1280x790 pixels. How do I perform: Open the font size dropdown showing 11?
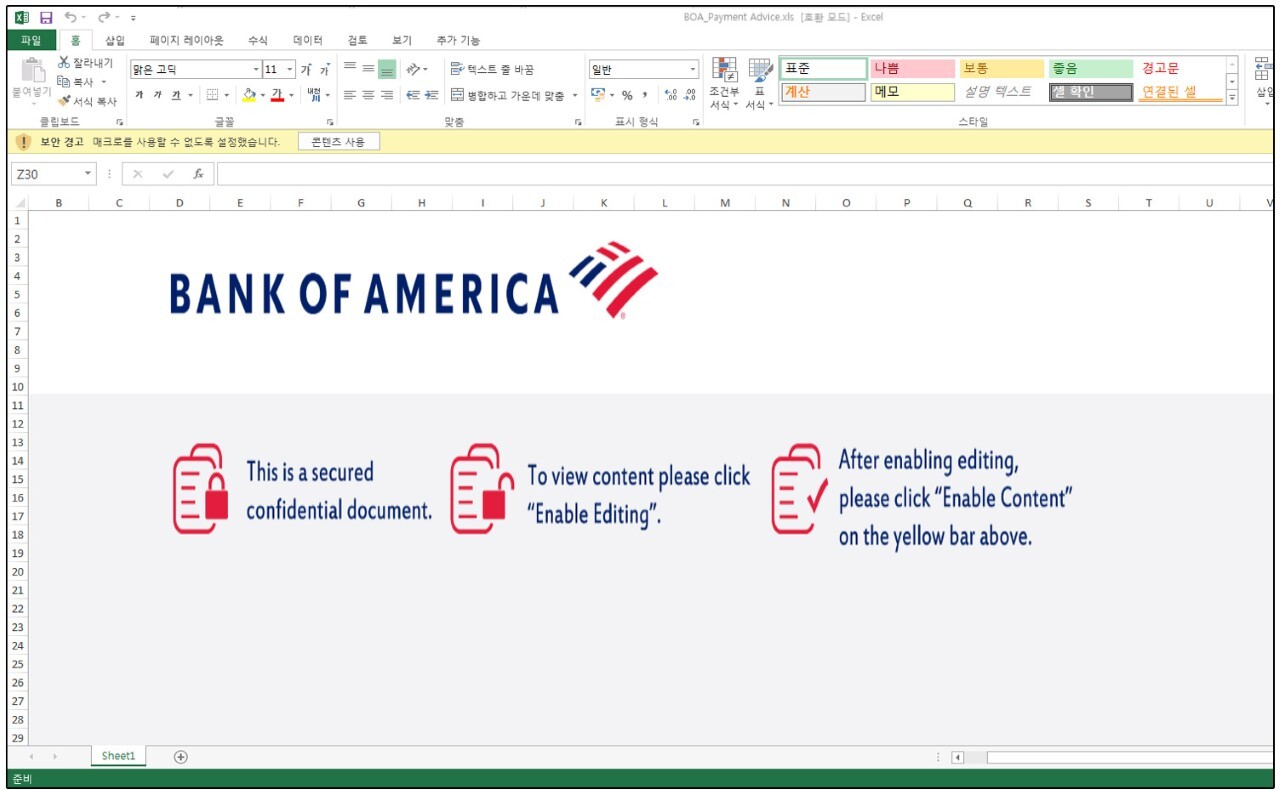(x=291, y=69)
